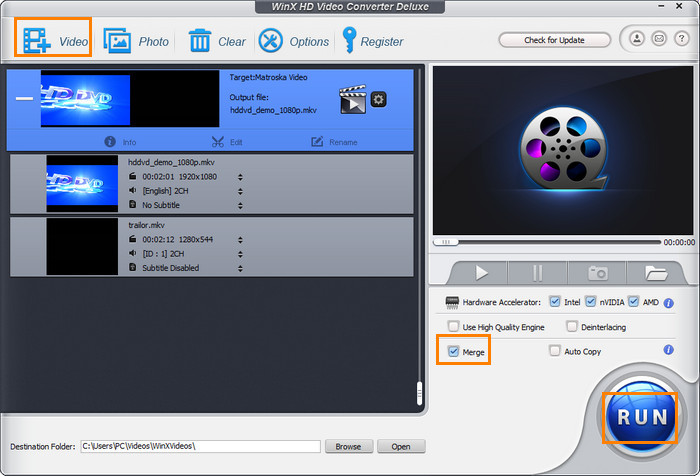Click the Open destination folder button

(401, 447)
